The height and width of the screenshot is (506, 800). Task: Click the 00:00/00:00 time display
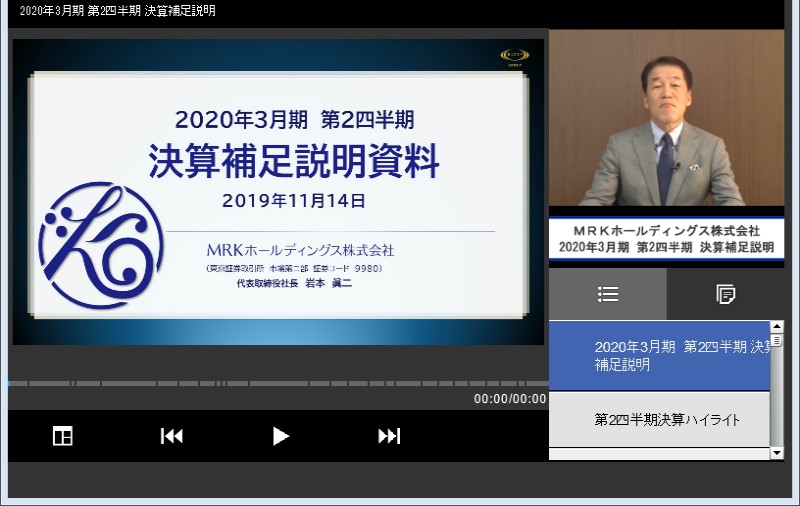click(x=510, y=399)
